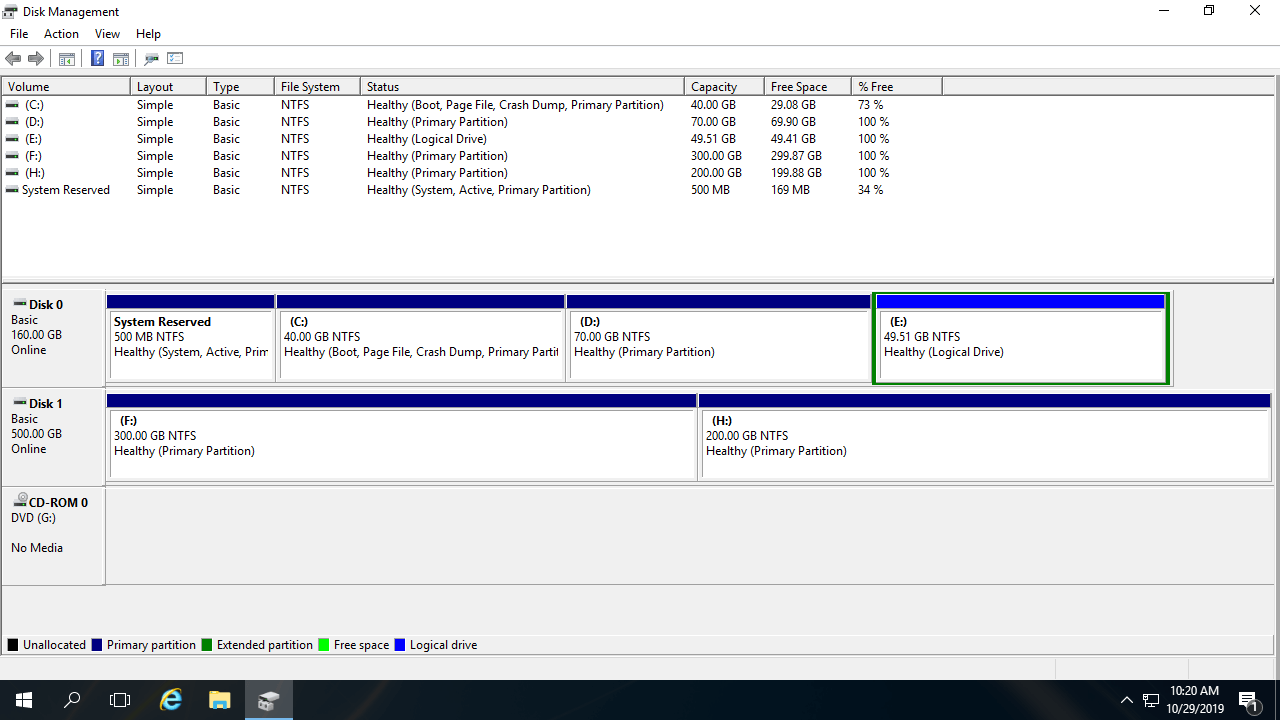Open File Explorer from the taskbar
Screen dimensions: 1280x720
tap(220, 700)
